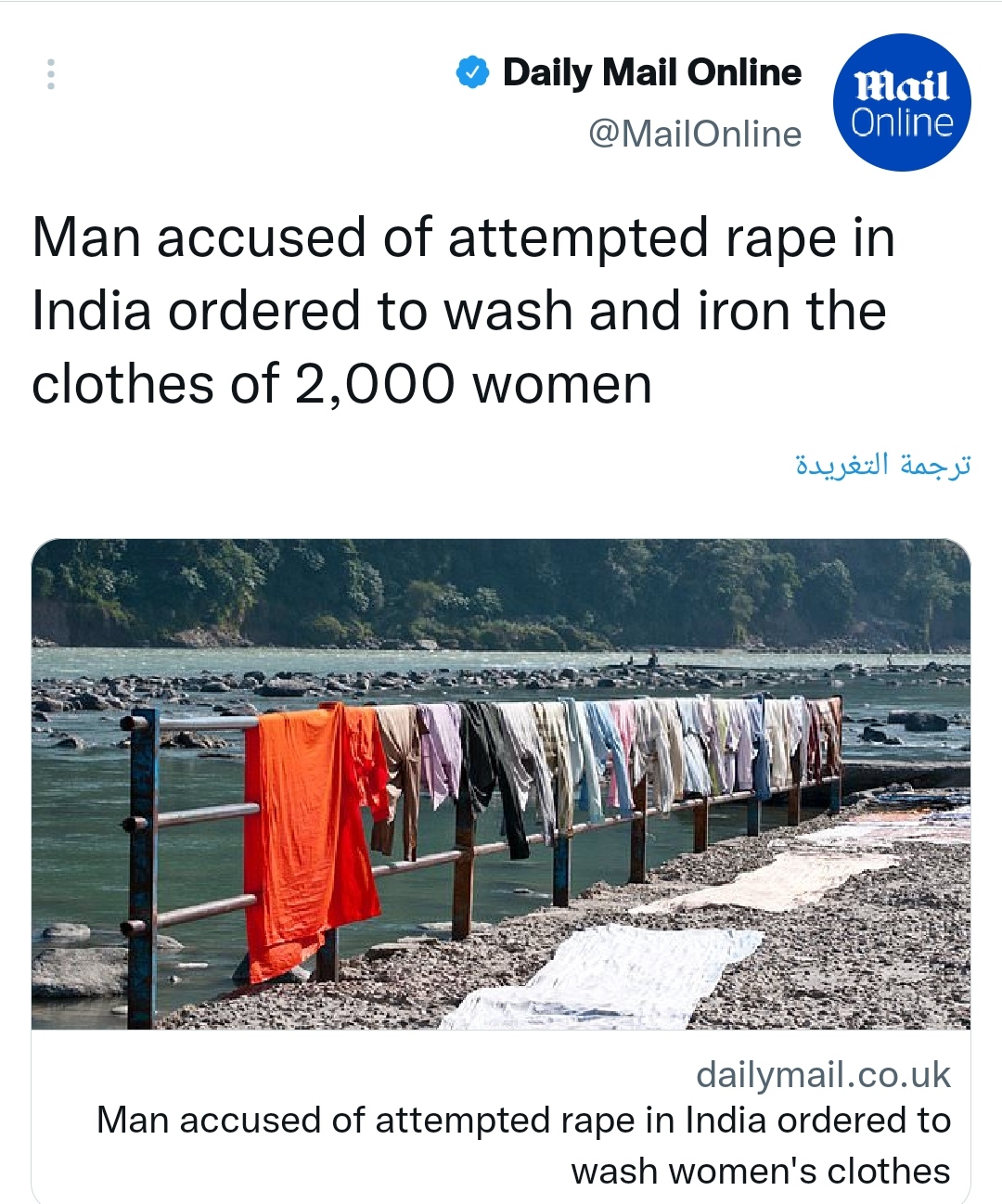Click the forested hillside in the photo

click(501, 594)
